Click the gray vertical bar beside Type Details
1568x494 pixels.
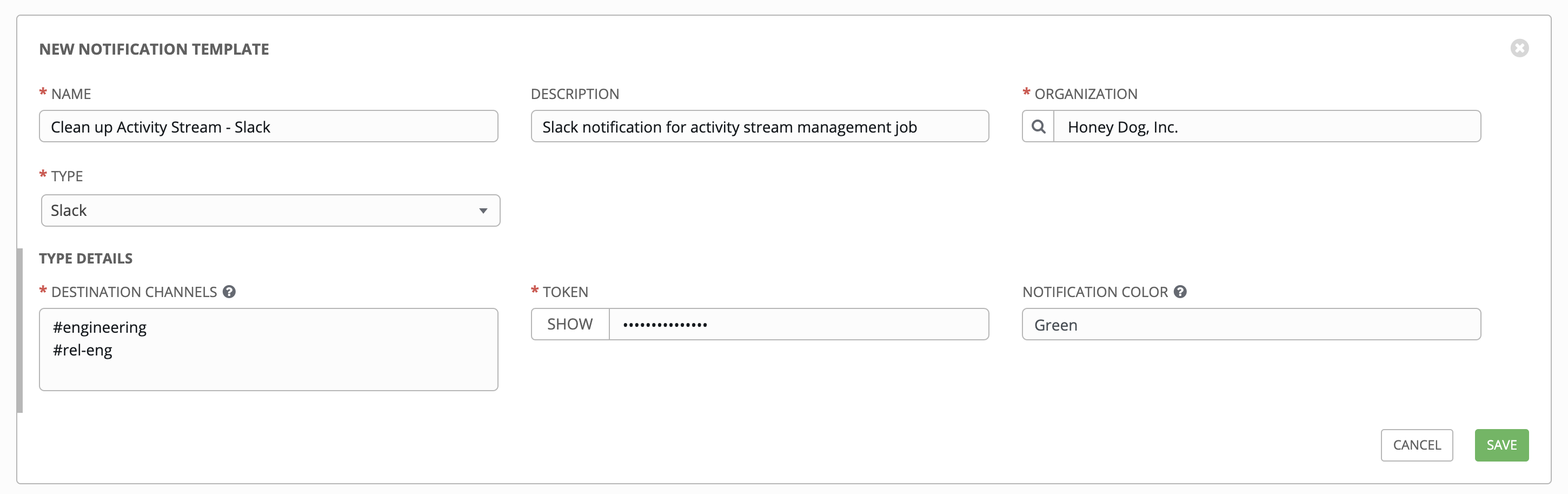coord(20,330)
